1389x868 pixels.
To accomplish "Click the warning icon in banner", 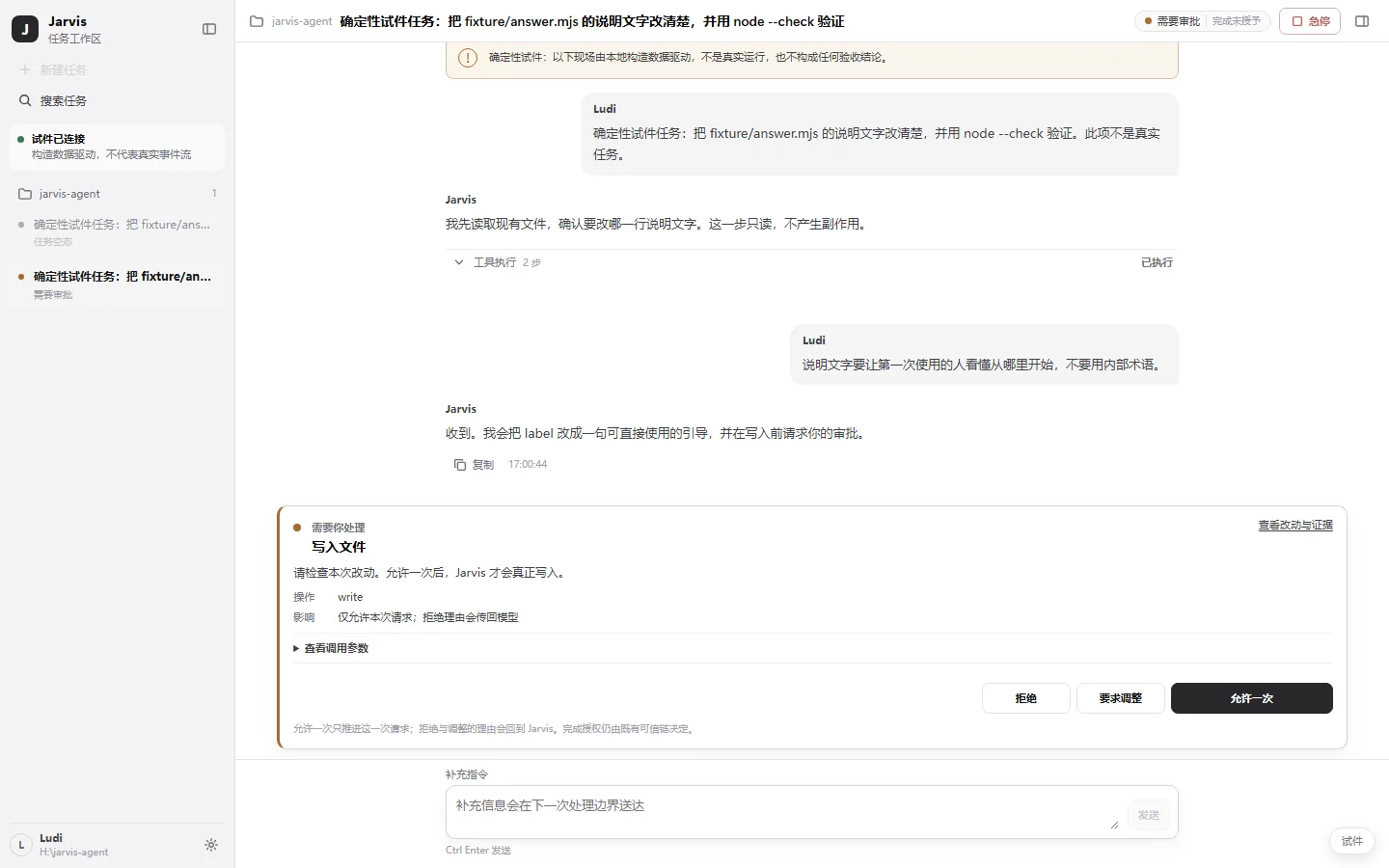I will 468,58.
